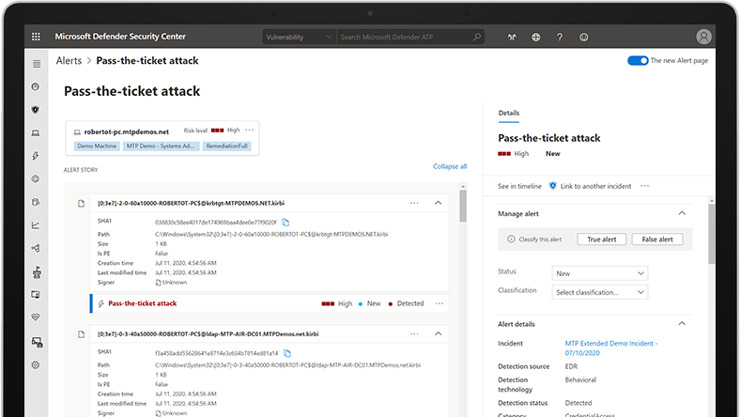
Task: Toggle The new Alert page switch
Action: 638,60
